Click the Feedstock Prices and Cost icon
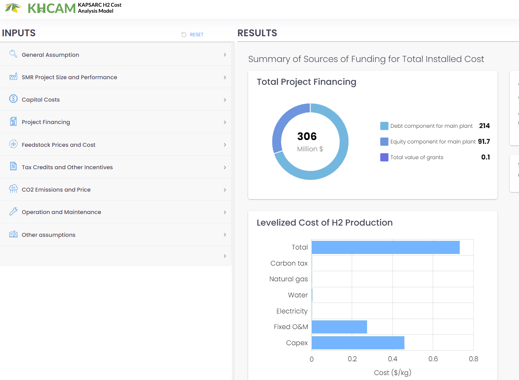Screen dimensions: 519x380 [13, 144]
